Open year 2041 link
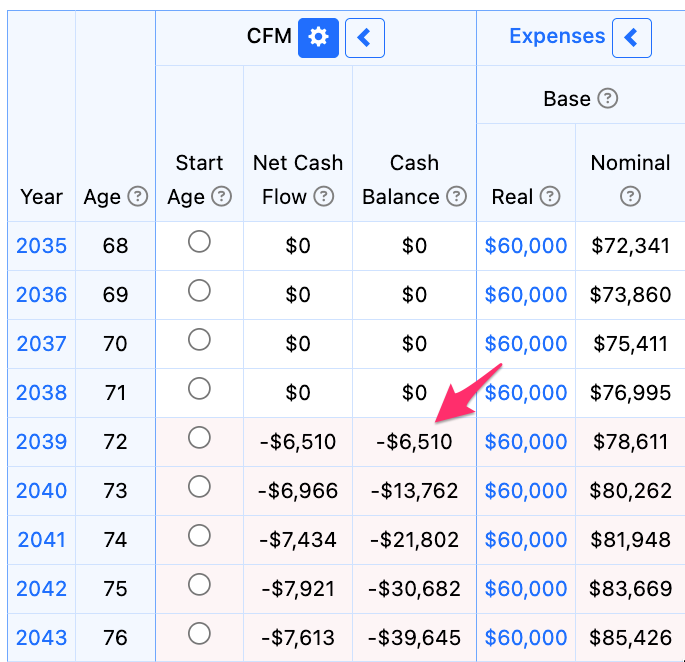This screenshot has height=662, width=685. pos(42,540)
